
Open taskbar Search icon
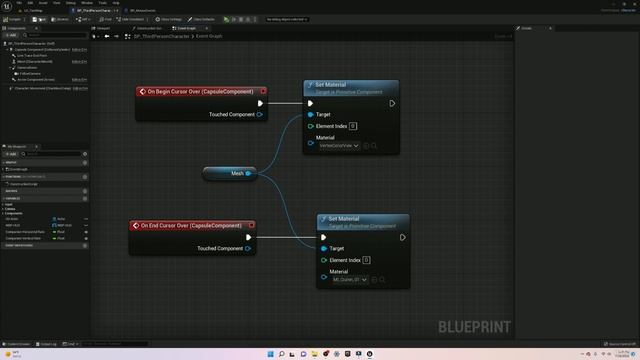pos(282,354)
